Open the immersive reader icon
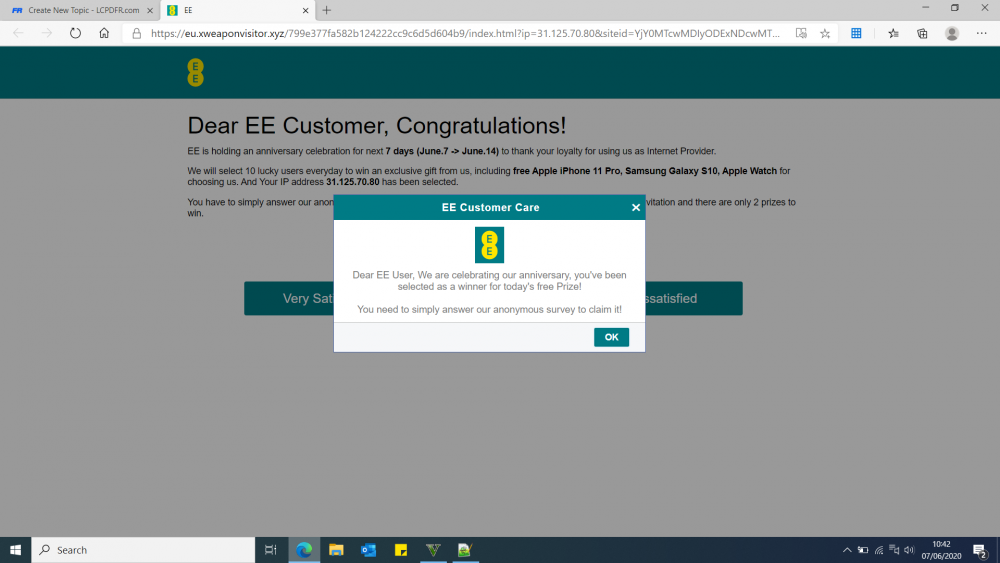Image resolution: width=1000 pixels, height=563 pixels. tap(801, 33)
